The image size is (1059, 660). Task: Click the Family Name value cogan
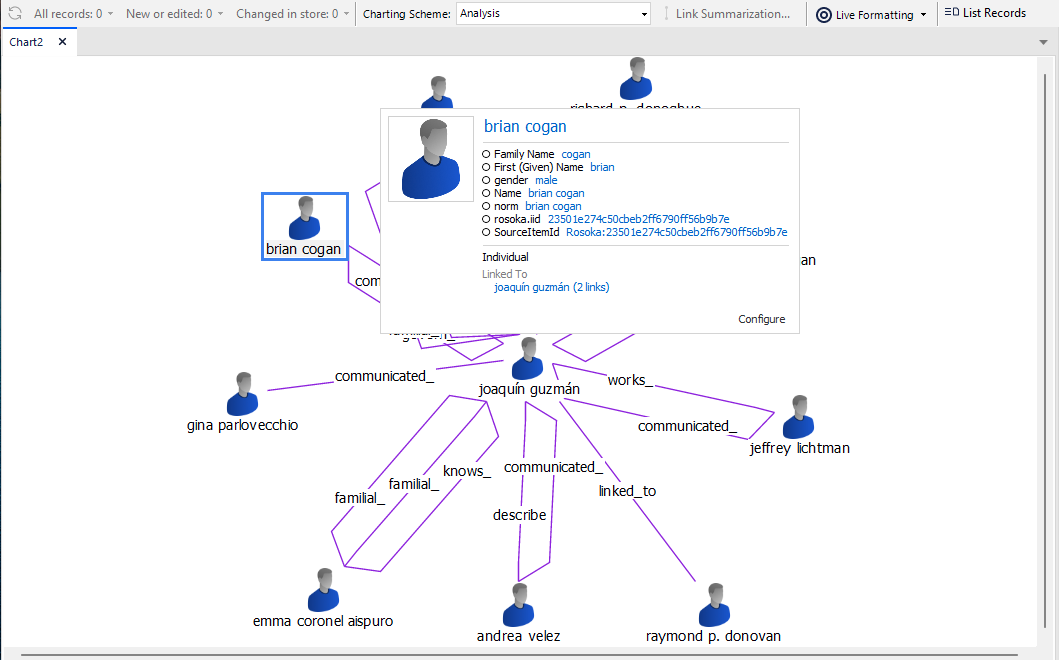tap(575, 154)
